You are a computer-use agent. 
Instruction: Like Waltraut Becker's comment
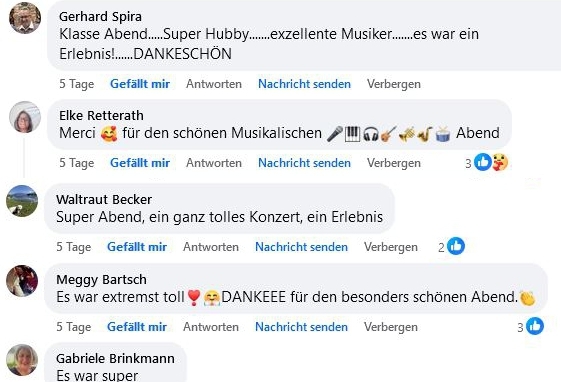click(137, 247)
